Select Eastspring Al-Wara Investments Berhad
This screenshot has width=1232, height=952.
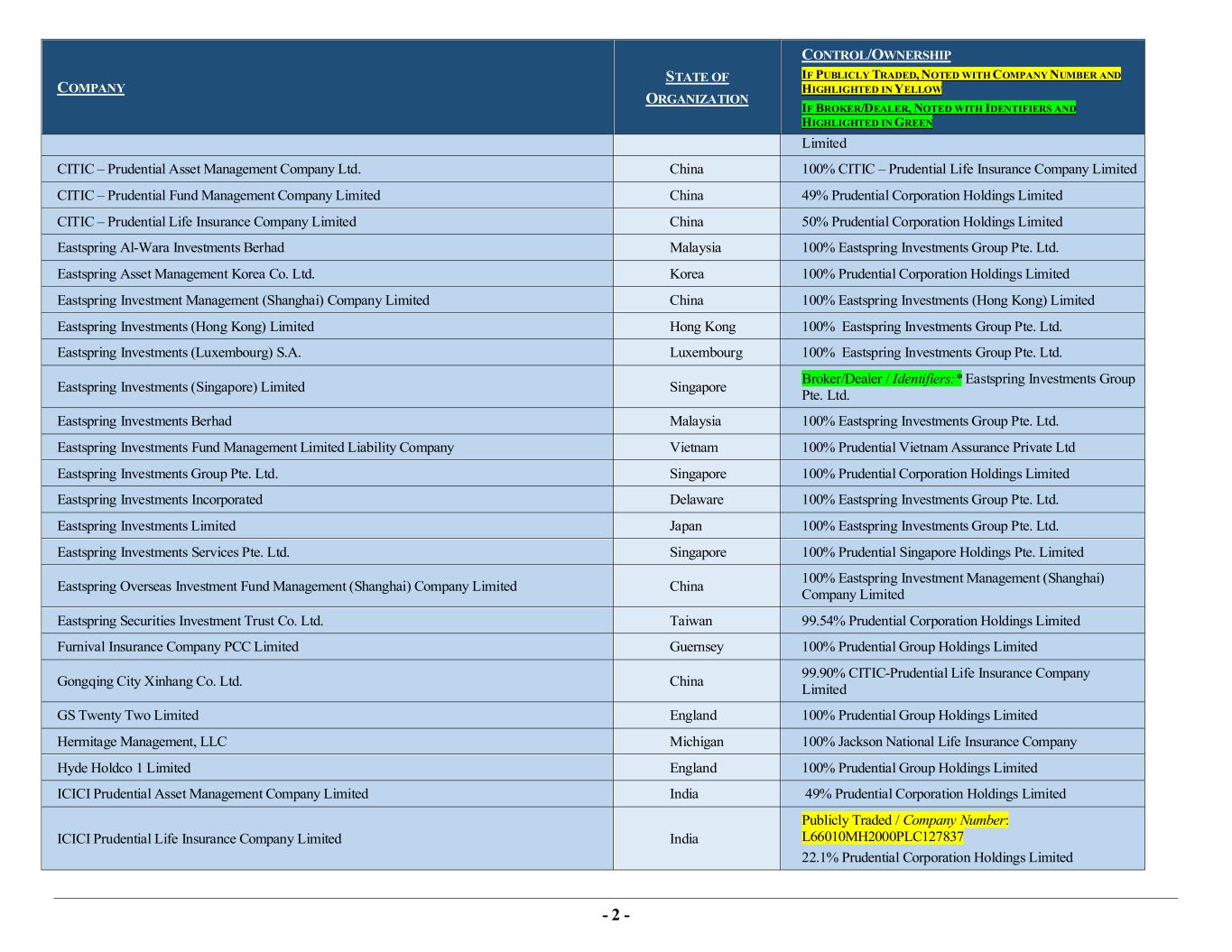pos(171,247)
